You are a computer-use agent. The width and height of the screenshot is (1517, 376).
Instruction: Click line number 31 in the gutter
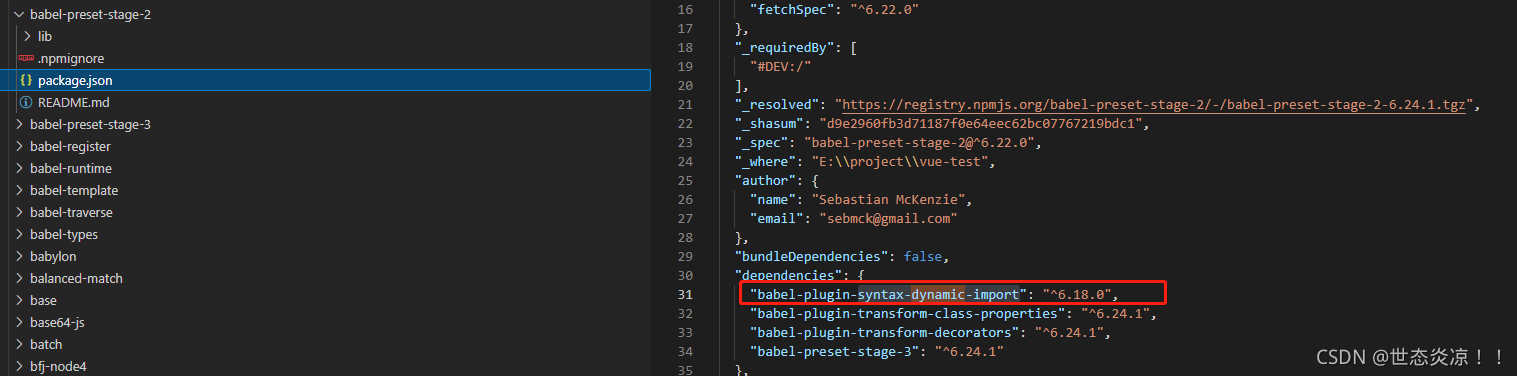click(x=684, y=295)
